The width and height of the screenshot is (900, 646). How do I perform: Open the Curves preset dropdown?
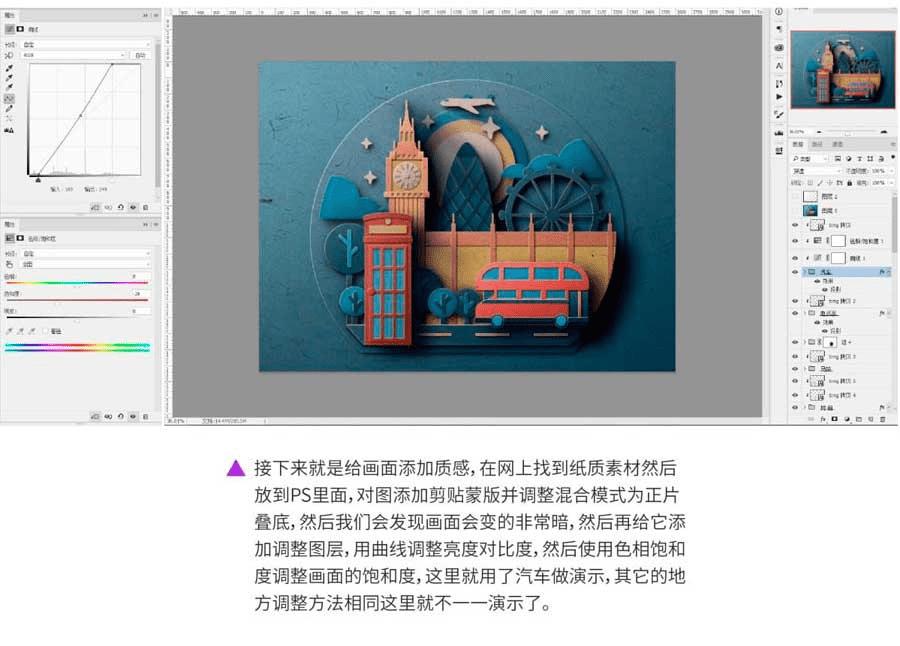coord(86,44)
